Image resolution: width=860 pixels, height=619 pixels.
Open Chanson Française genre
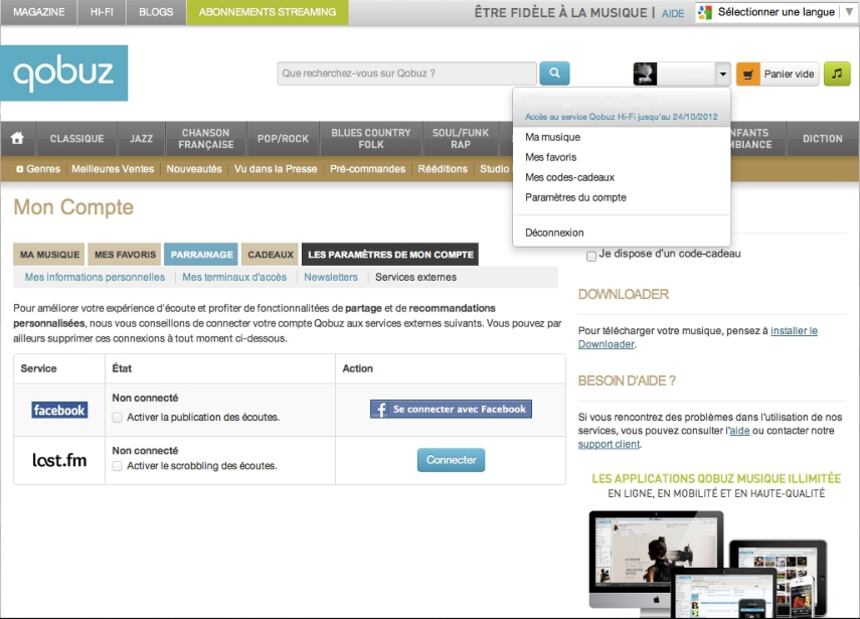[x=206, y=139]
